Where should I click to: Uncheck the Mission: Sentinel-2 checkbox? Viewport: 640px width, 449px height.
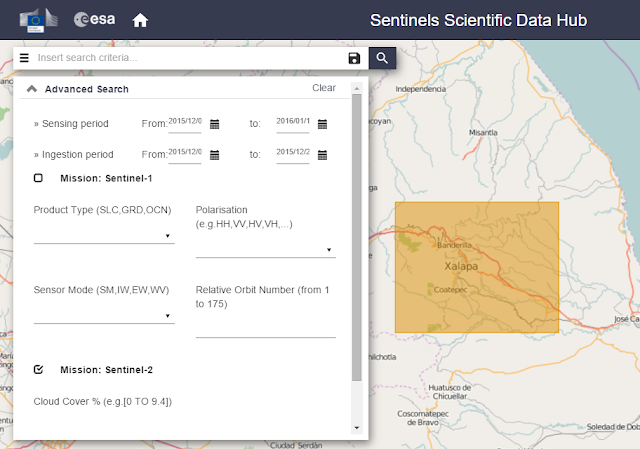(38, 370)
